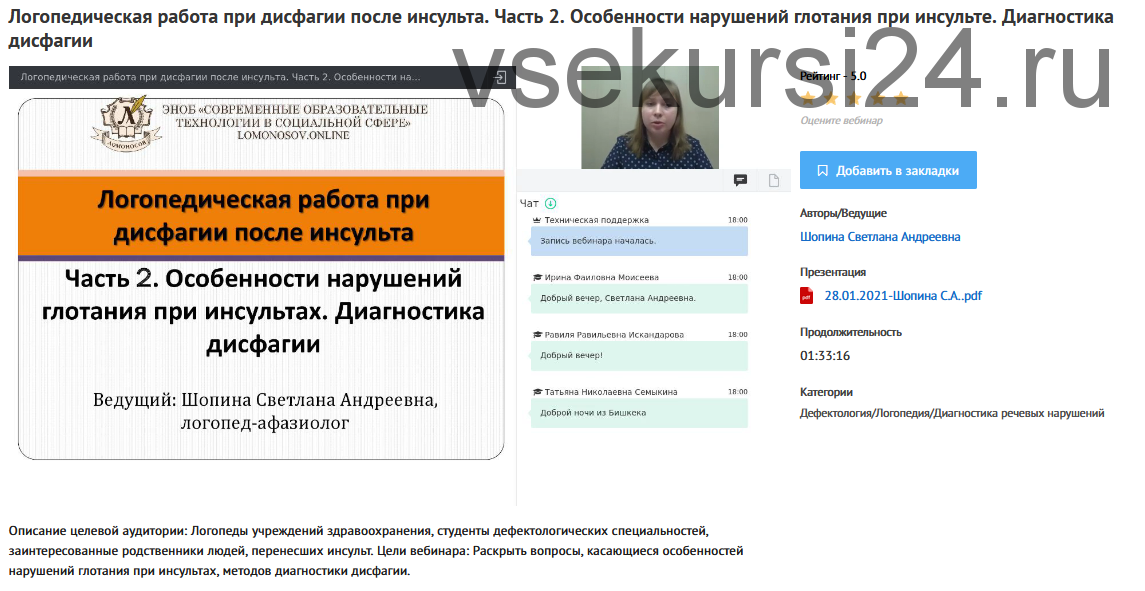Rate webinar with fourth star

(878, 99)
